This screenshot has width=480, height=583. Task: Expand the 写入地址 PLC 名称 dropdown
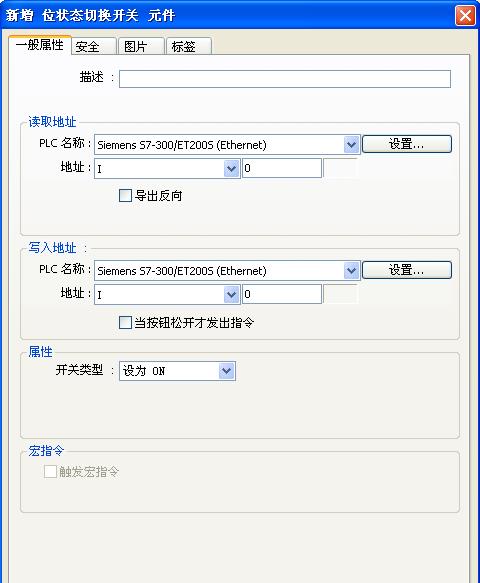(227, 271)
